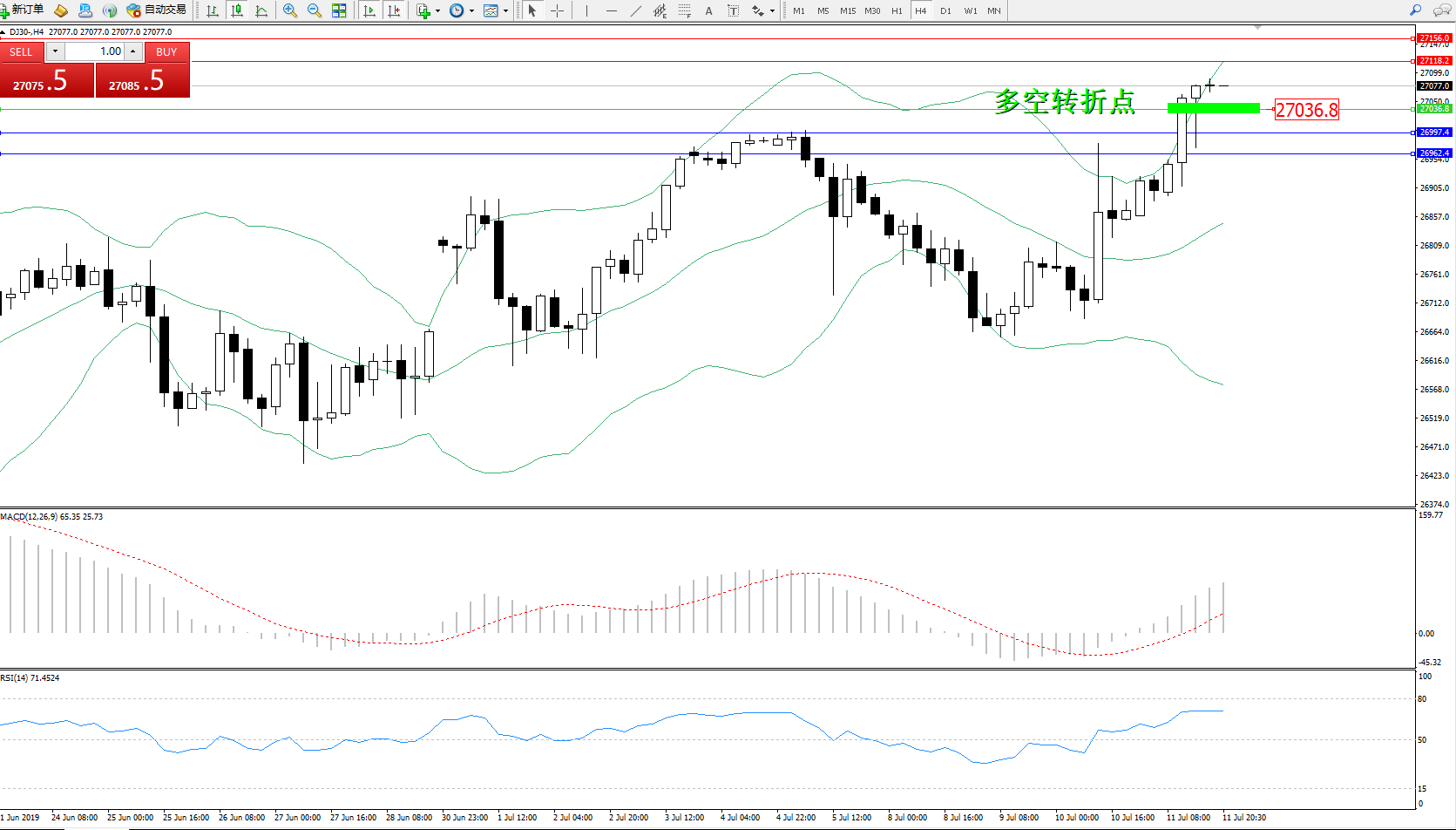1456x830 pixels.
Task: Click the green 27036.8 price level bar
Action: click(x=1213, y=108)
